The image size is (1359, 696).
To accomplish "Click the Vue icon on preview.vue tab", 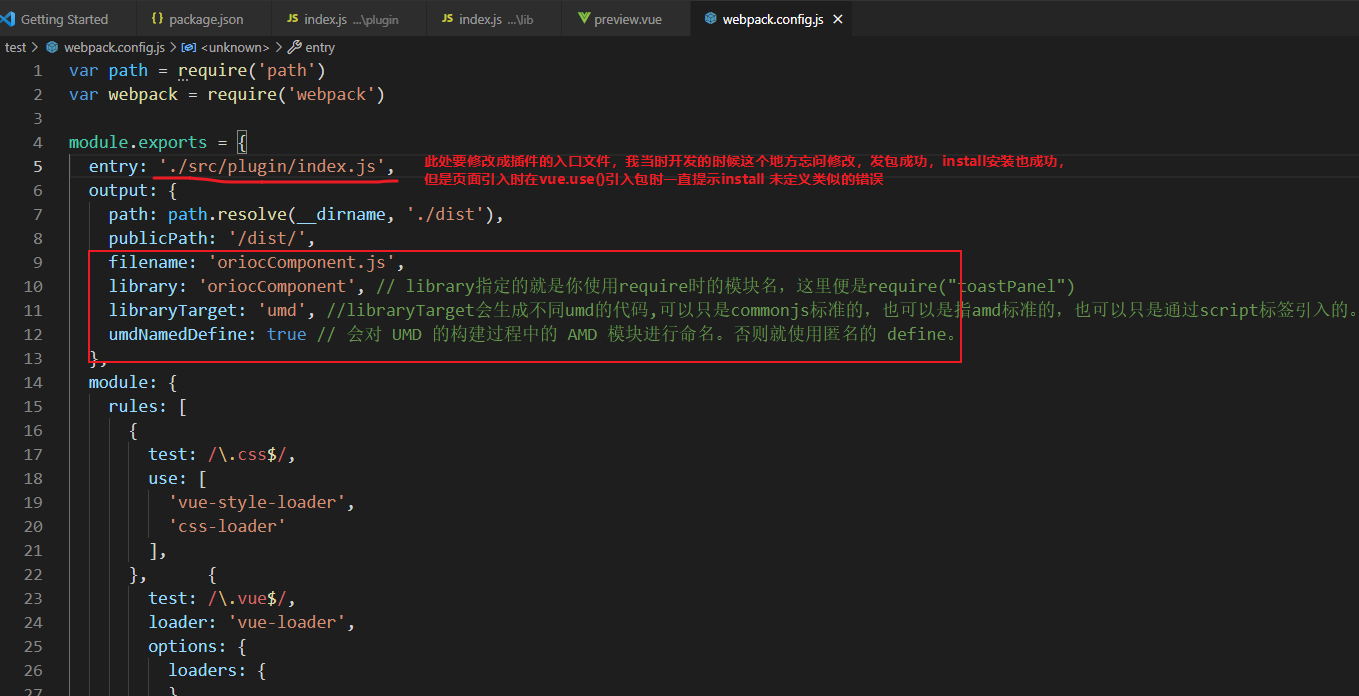I will 583,19.
